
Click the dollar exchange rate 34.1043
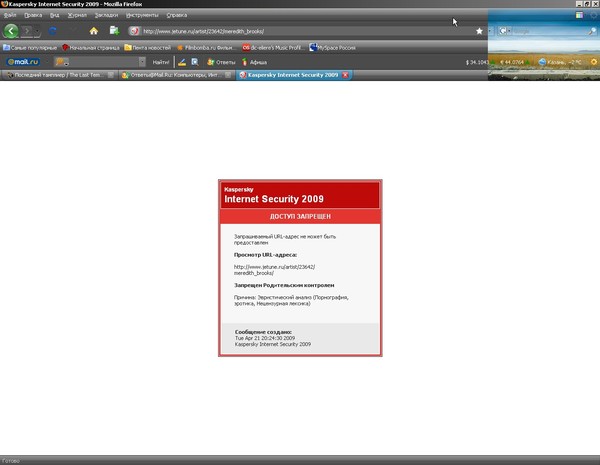[477, 62]
